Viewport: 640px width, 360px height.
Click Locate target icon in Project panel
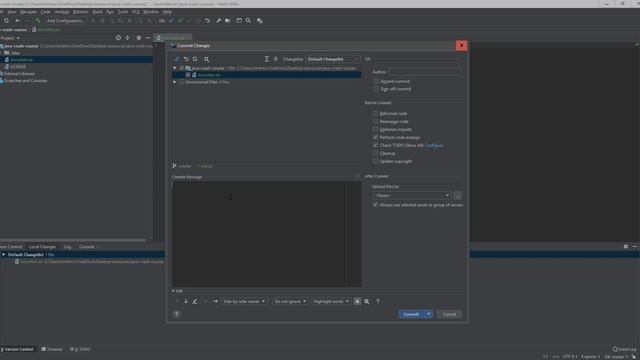click(x=118, y=38)
